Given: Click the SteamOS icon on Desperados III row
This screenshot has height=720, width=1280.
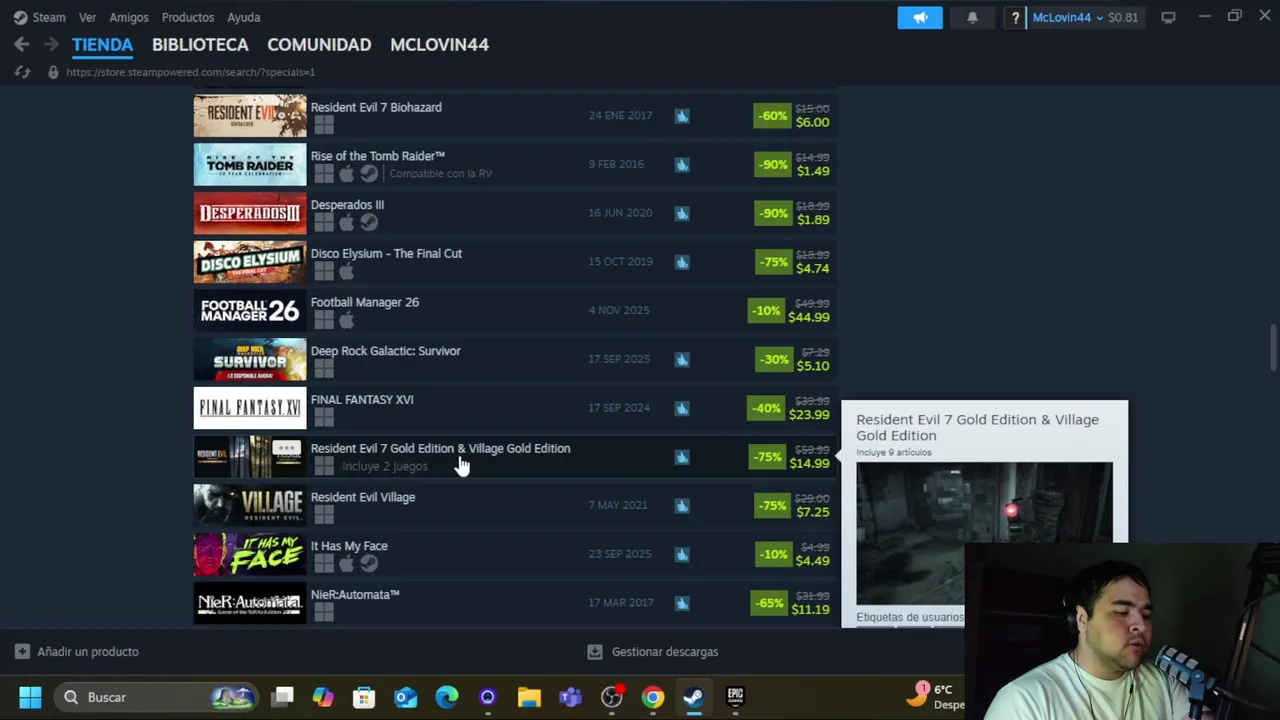Looking at the screenshot, I should point(369,223).
